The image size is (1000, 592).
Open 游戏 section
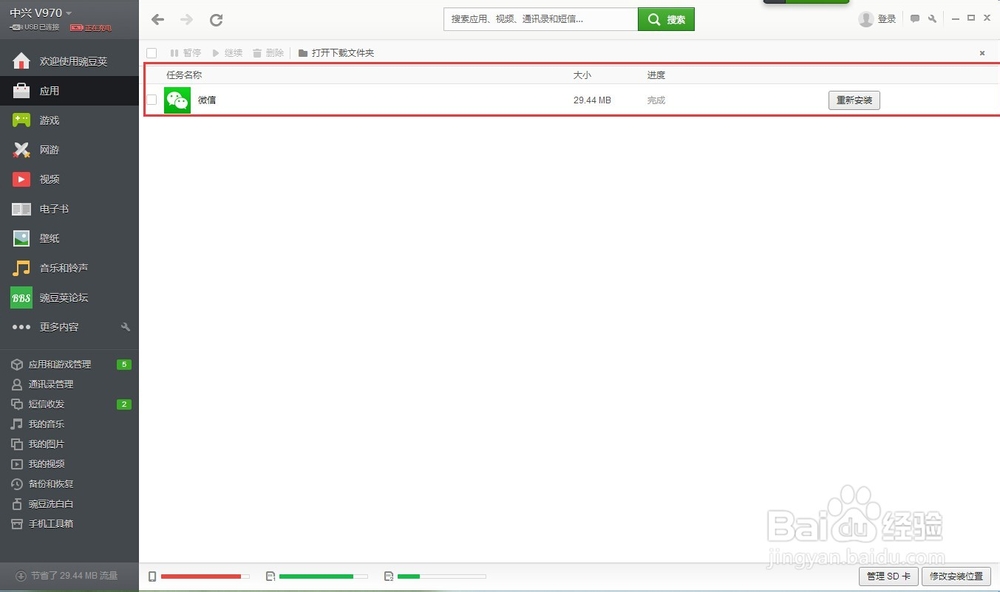pos(70,120)
